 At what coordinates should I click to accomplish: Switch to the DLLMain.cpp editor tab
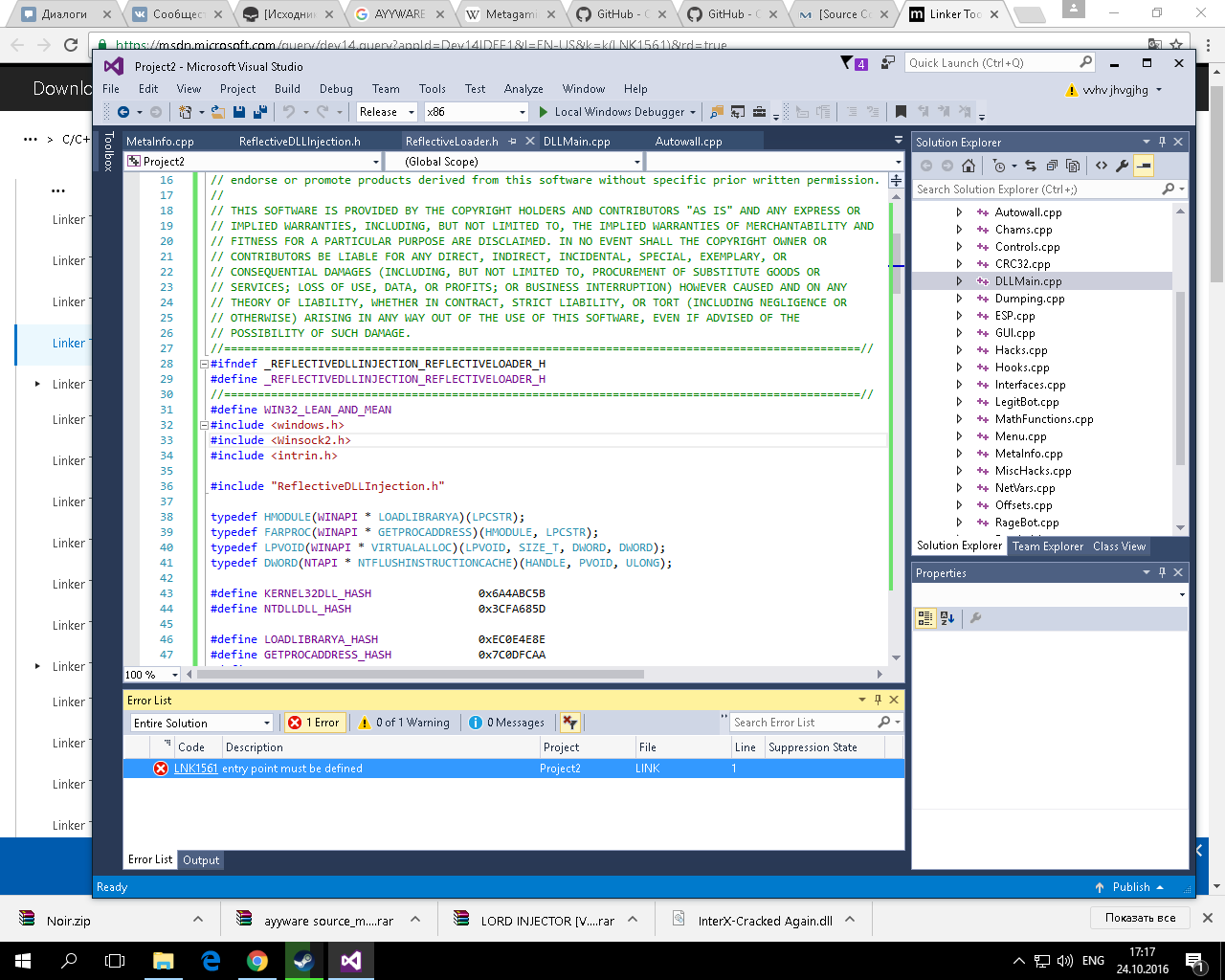[576, 142]
